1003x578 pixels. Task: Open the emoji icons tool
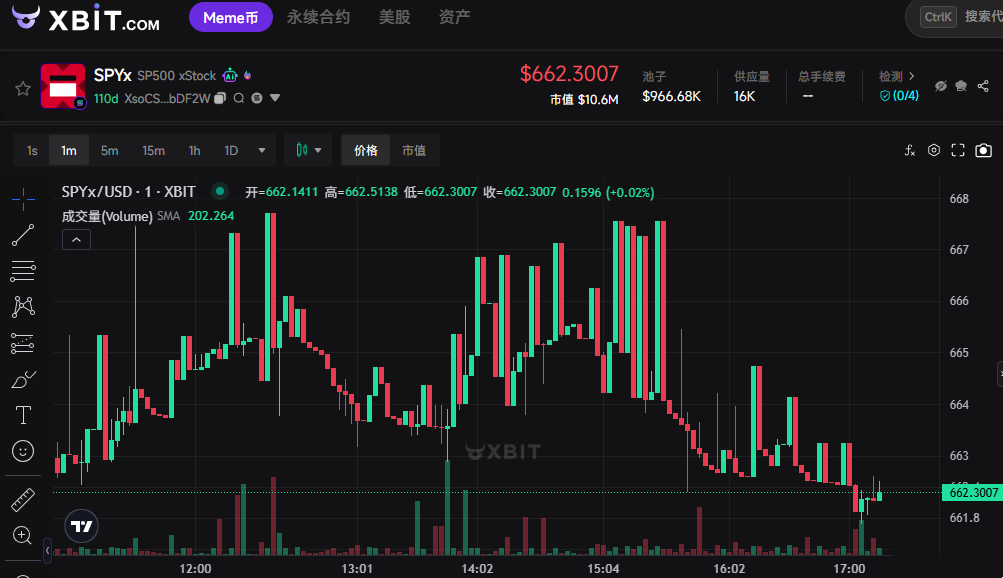[23, 451]
